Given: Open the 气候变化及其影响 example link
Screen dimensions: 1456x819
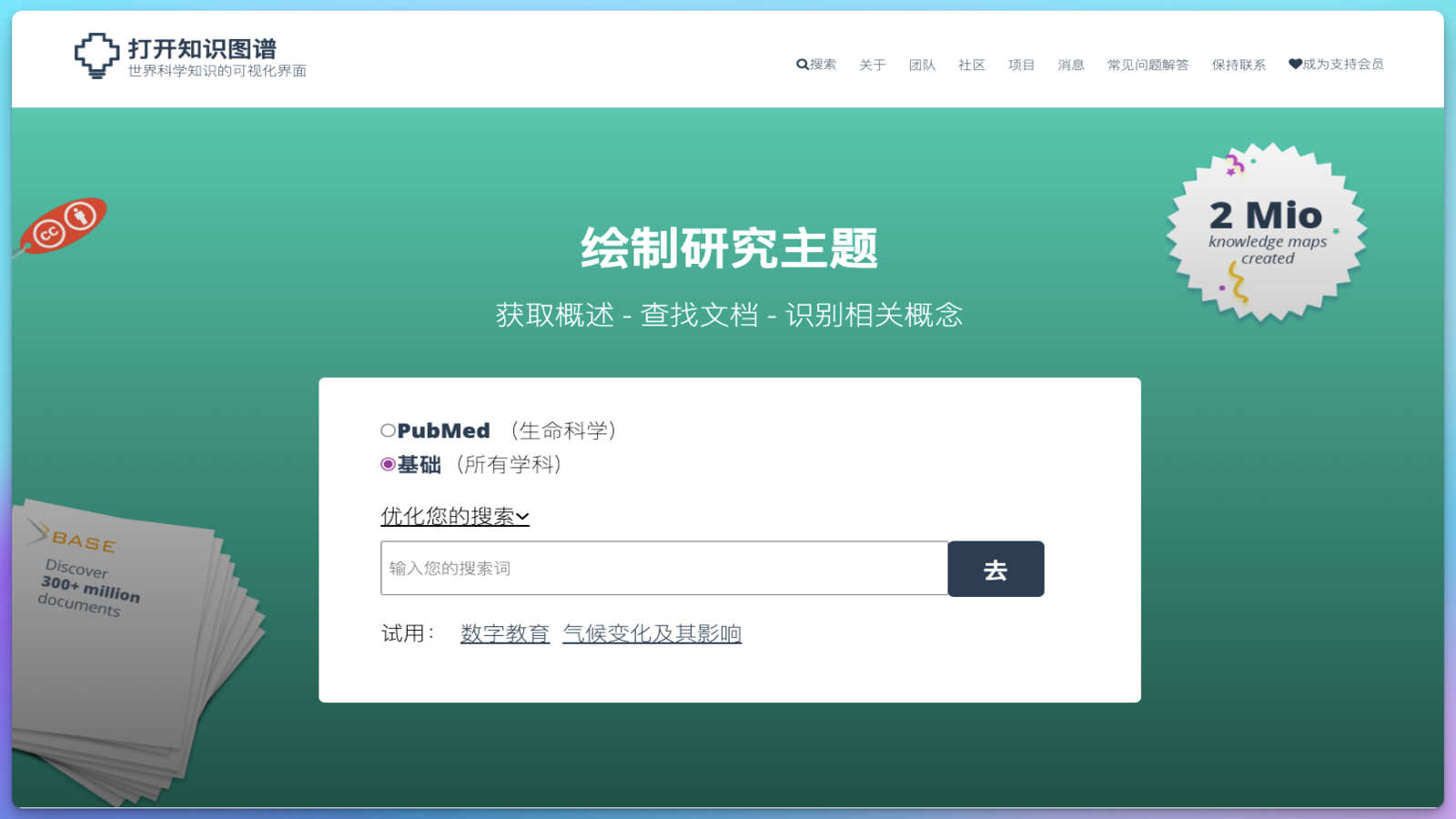Looking at the screenshot, I should (652, 632).
